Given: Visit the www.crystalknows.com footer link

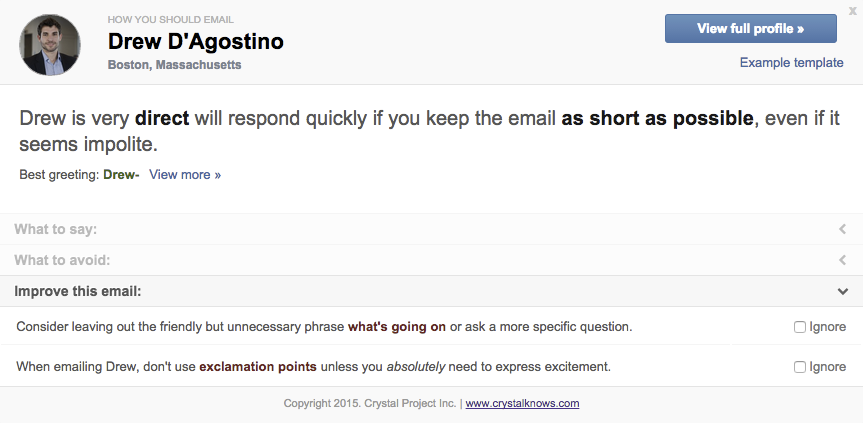Looking at the screenshot, I should point(522,404).
